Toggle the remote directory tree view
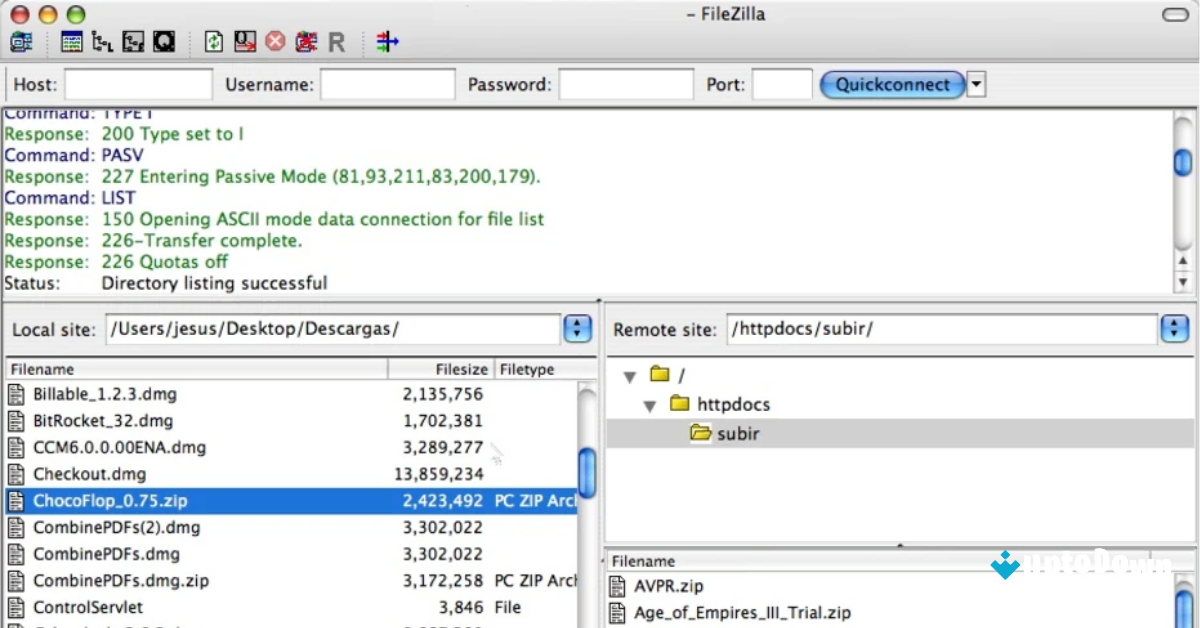 [133, 42]
